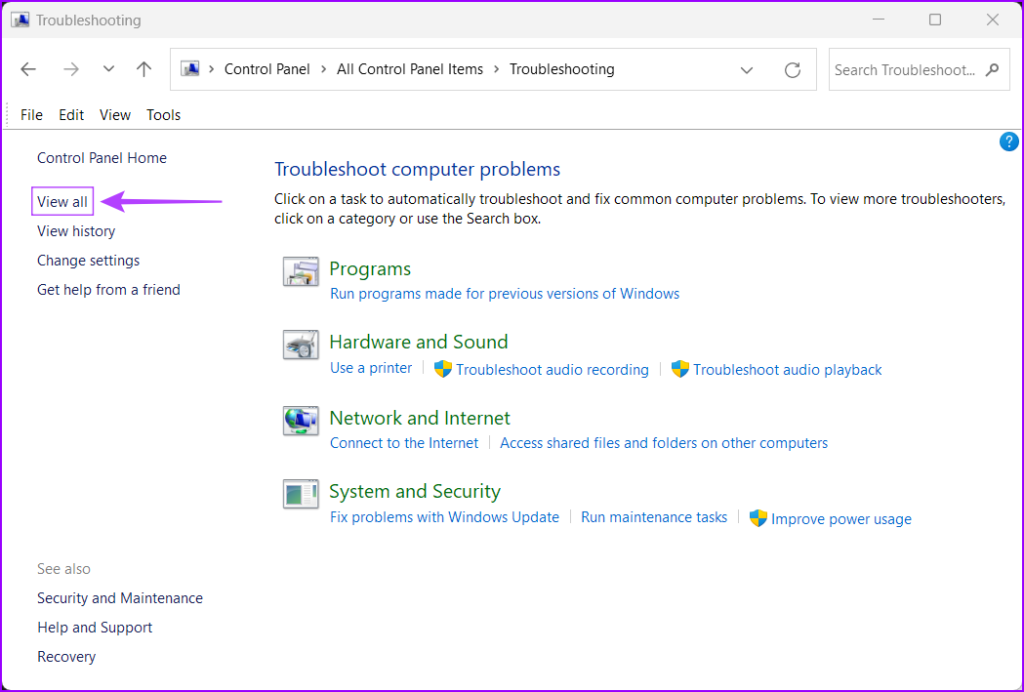Screen dimensions: 1024x692
Task: Click shield icon beside audio recording
Action: click(x=443, y=369)
